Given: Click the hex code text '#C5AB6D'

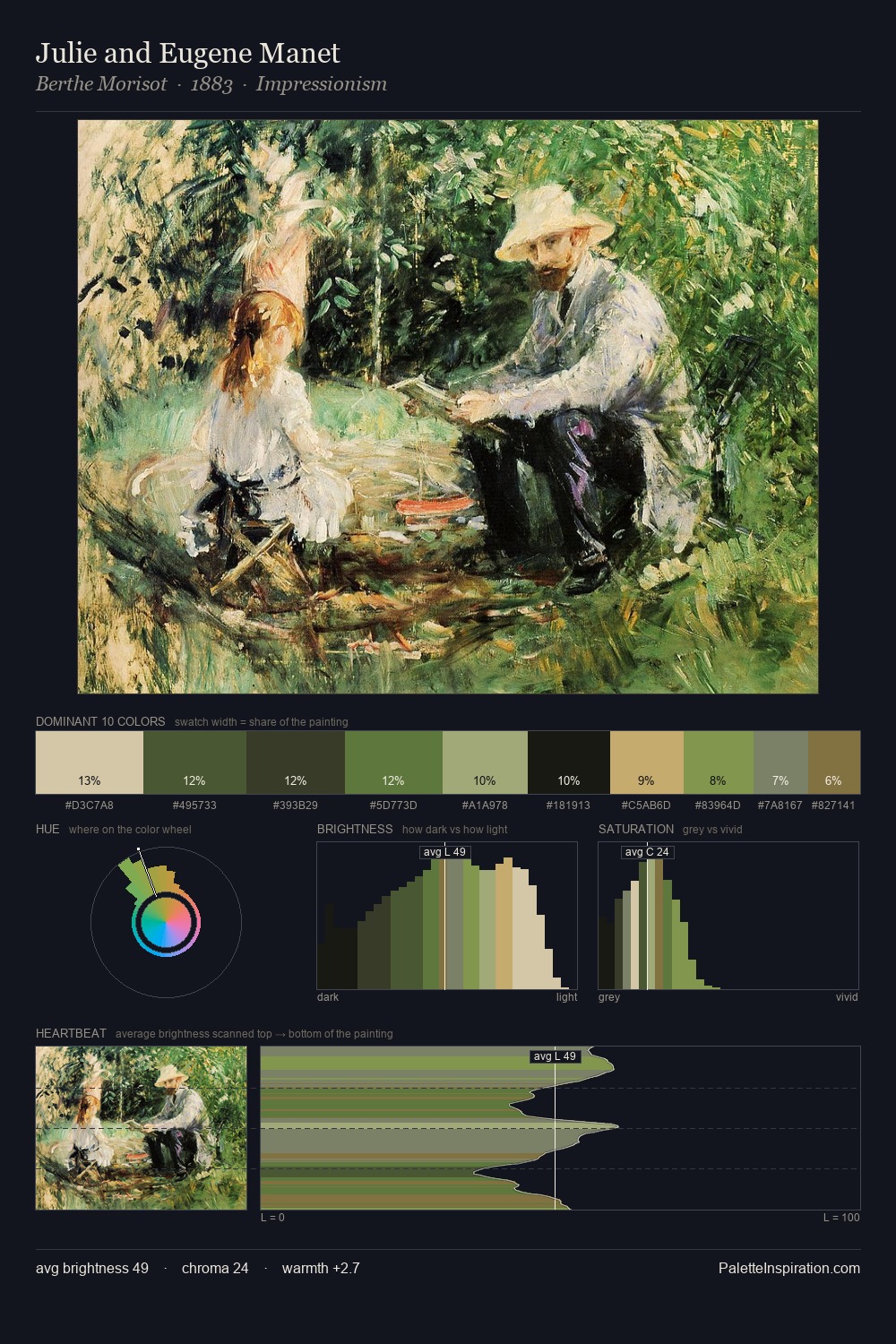Looking at the screenshot, I should pyautogui.click(x=646, y=805).
